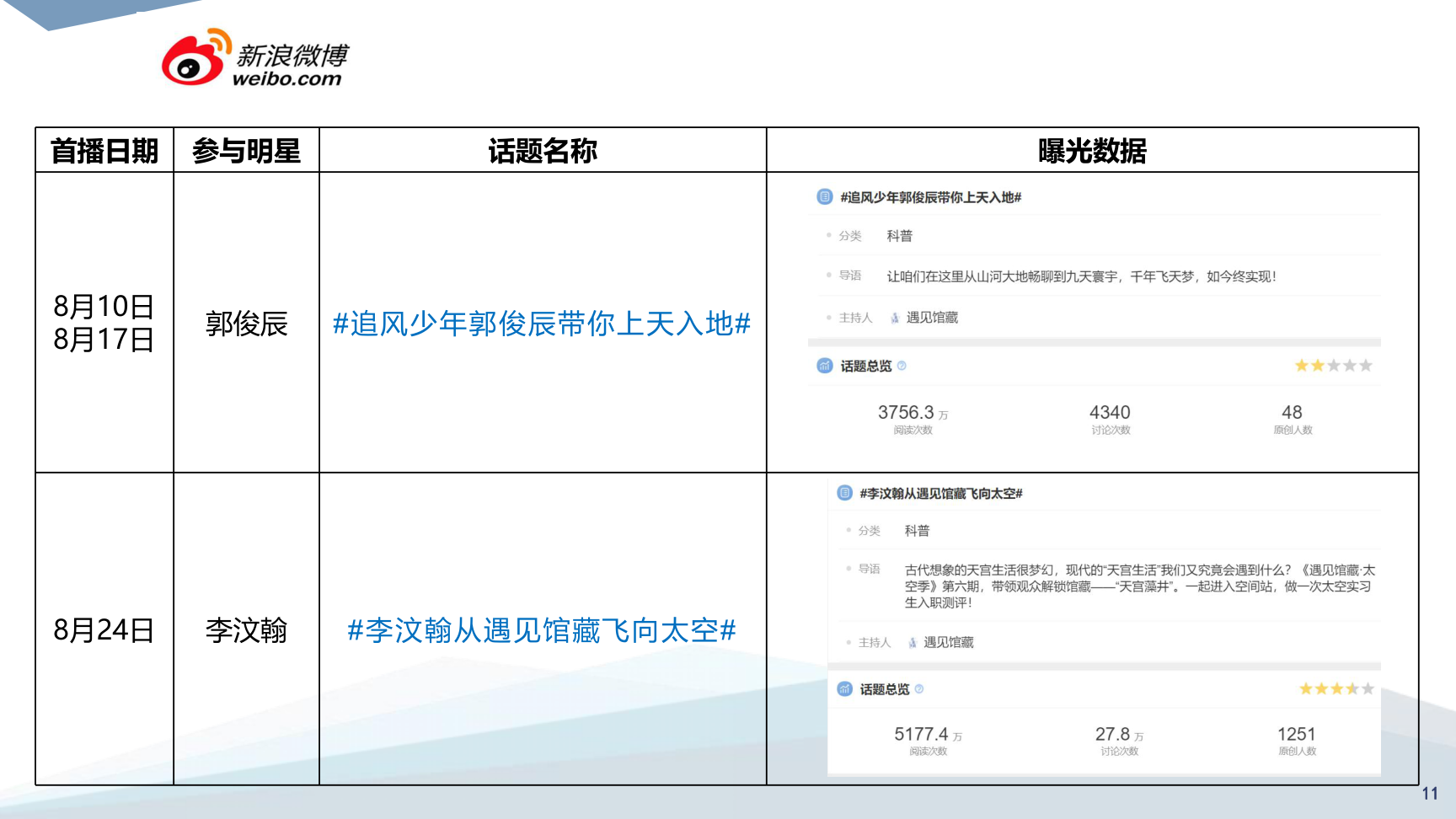Click the 4340 discussion count
Image resolution: width=1456 pixels, height=819 pixels.
(1110, 413)
